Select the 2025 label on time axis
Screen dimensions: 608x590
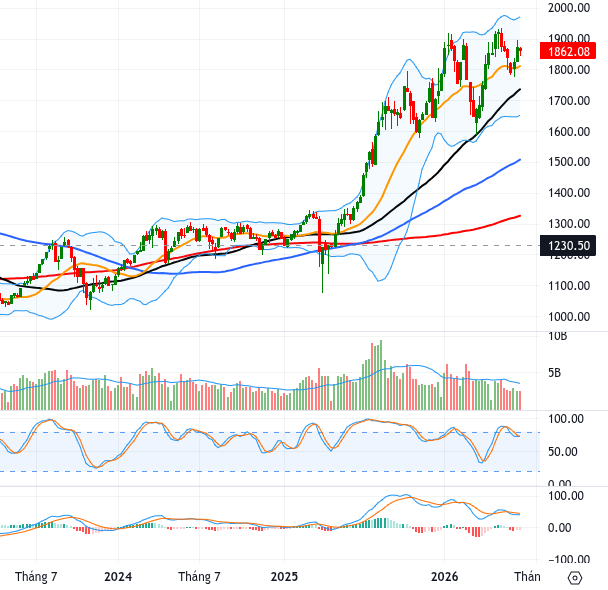point(284,577)
